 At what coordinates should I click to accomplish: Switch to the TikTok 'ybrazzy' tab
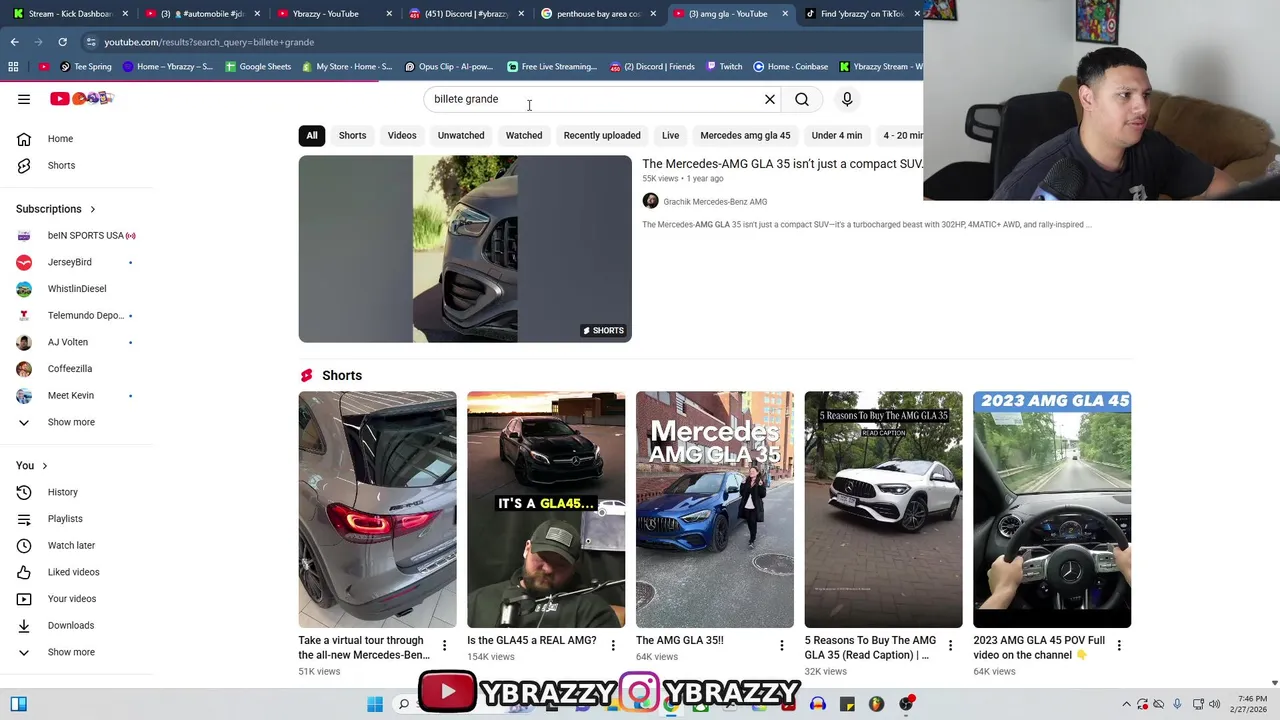(862, 14)
